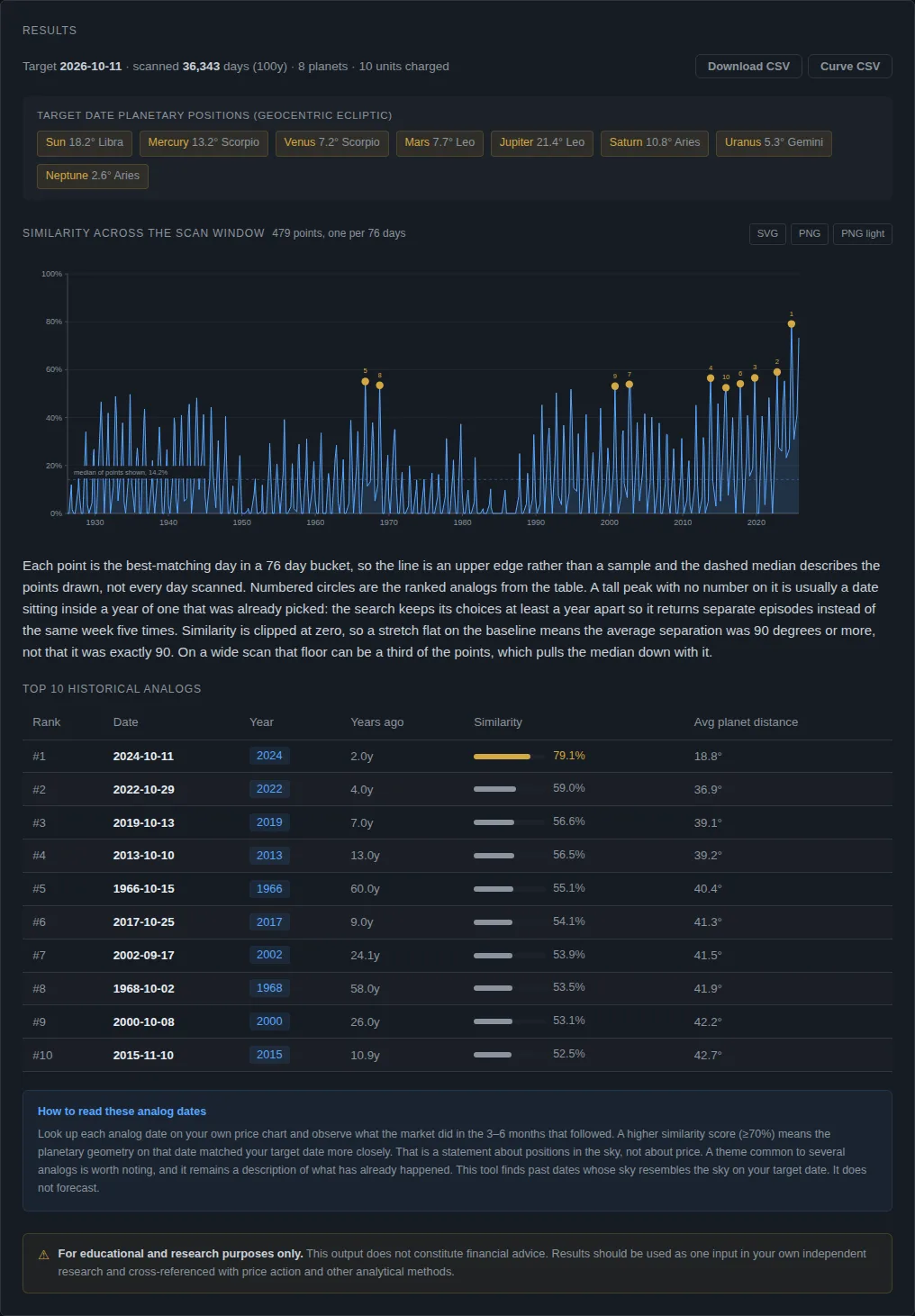
Task: Select the Venus 7.2° Scorpio chip
Action: [x=331, y=143]
